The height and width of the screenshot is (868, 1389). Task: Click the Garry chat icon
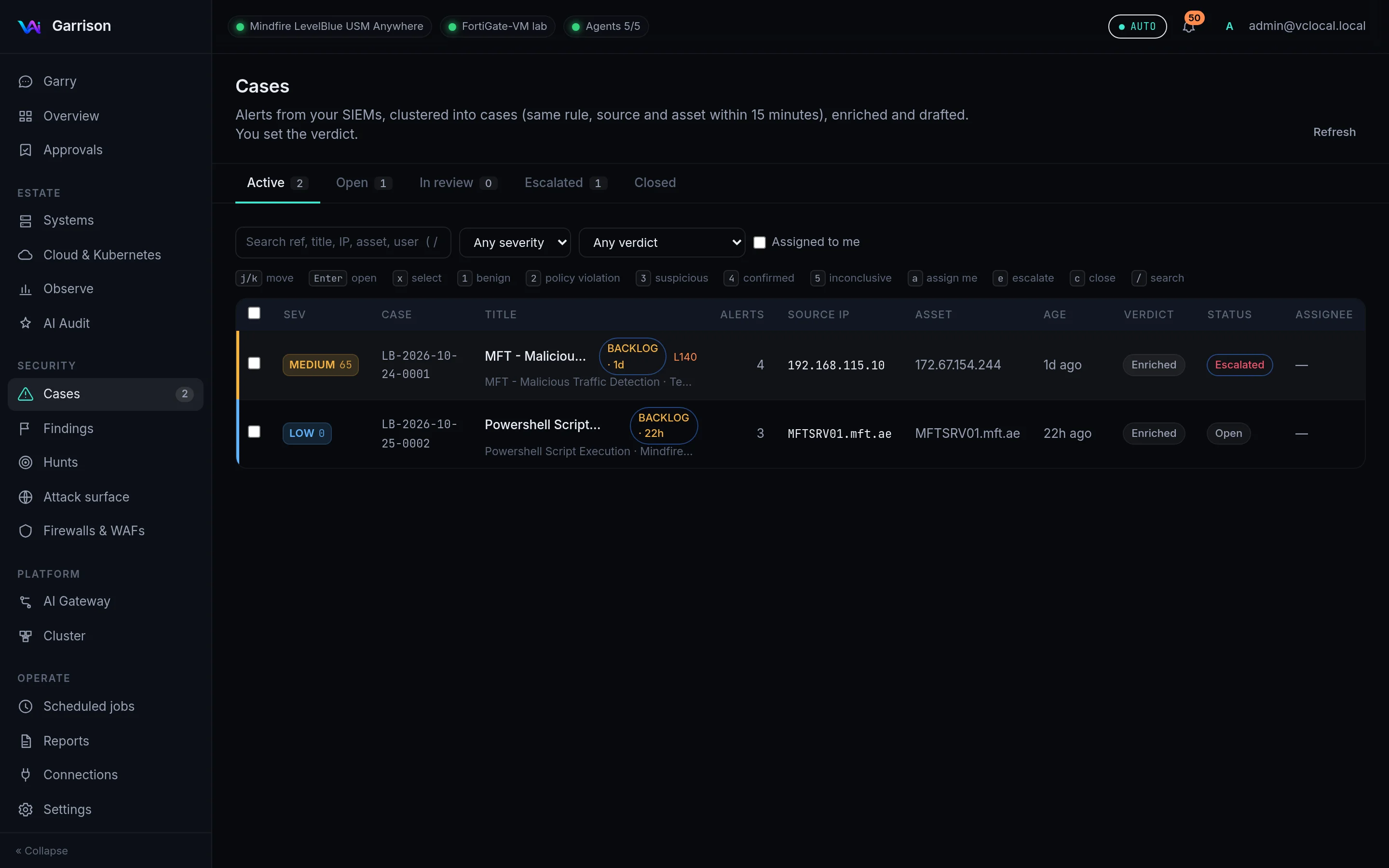[x=25, y=81]
